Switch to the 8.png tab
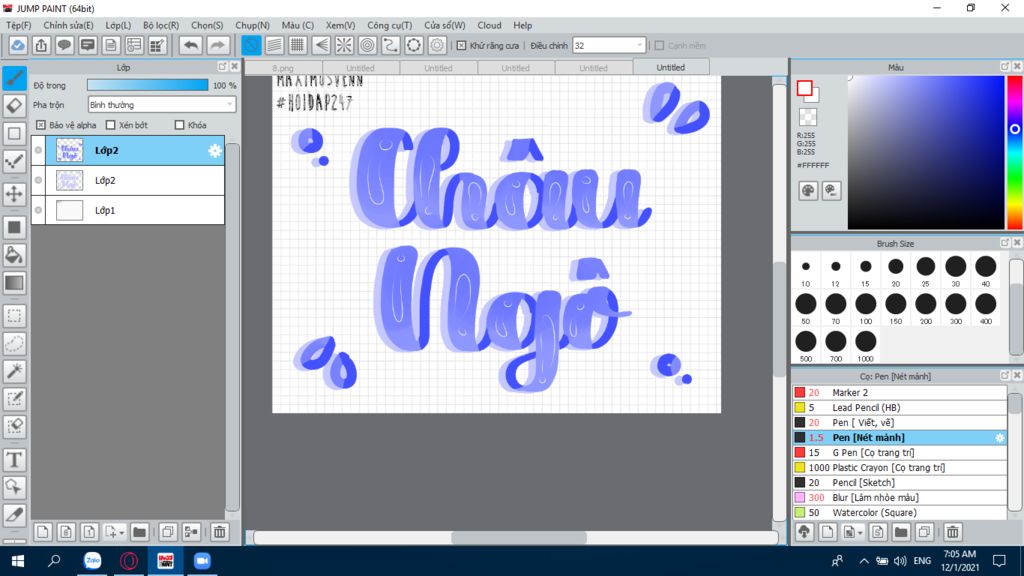1024x576 pixels. tap(283, 68)
